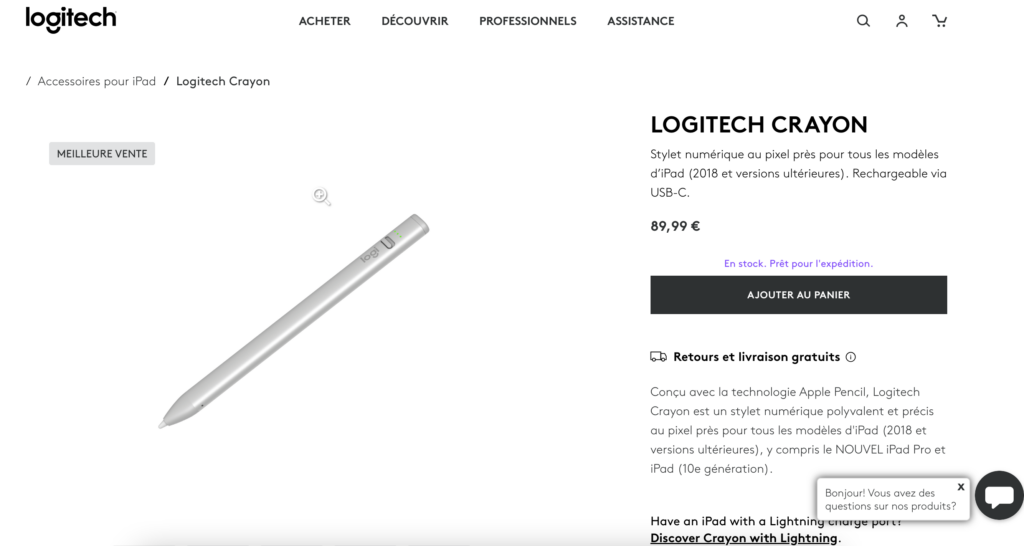The image size is (1024, 546).
Task: Open the shopping cart icon
Action: coord(939,21)
